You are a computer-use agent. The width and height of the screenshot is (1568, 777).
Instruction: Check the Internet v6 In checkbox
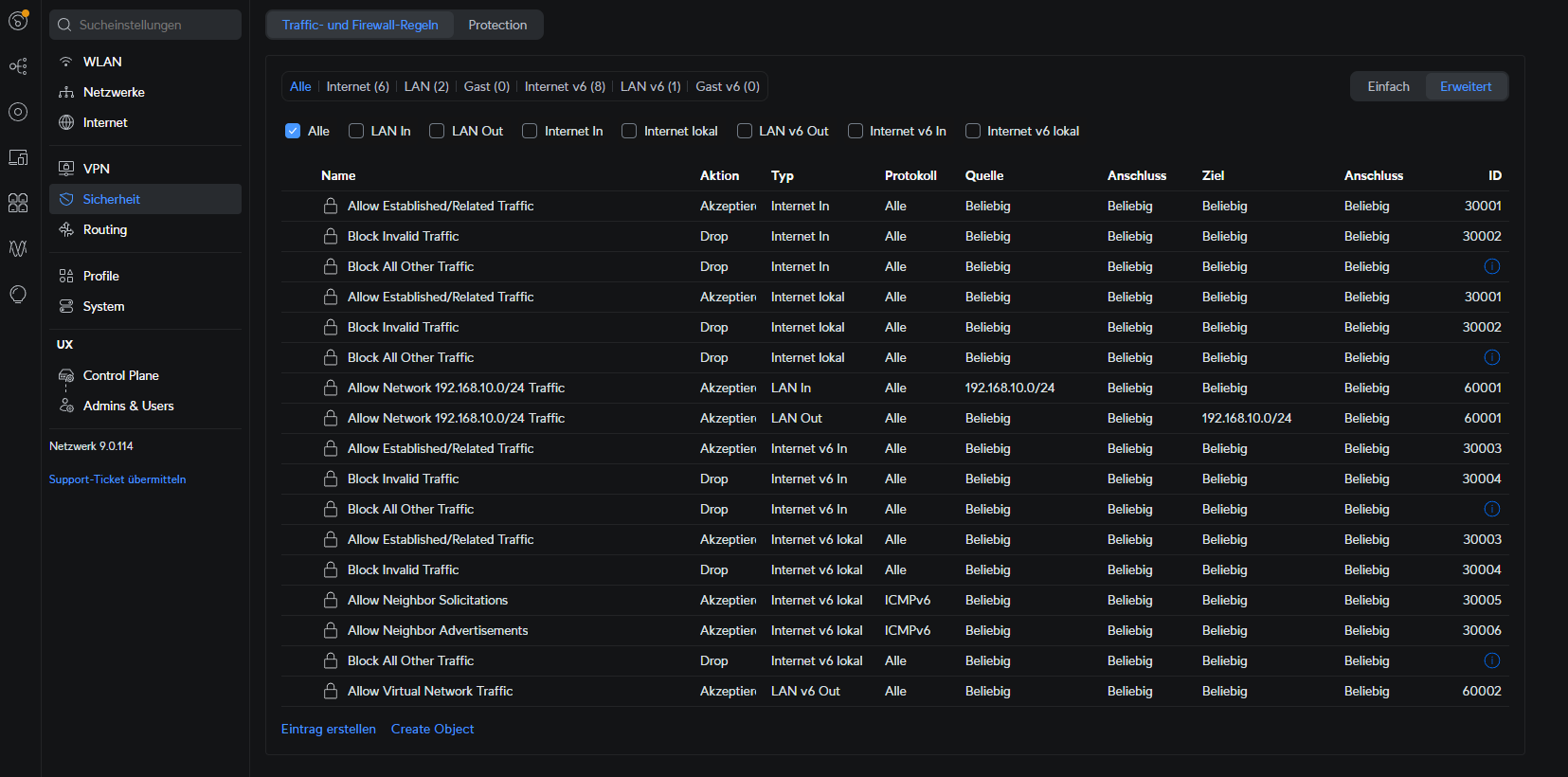click(856, 131)
